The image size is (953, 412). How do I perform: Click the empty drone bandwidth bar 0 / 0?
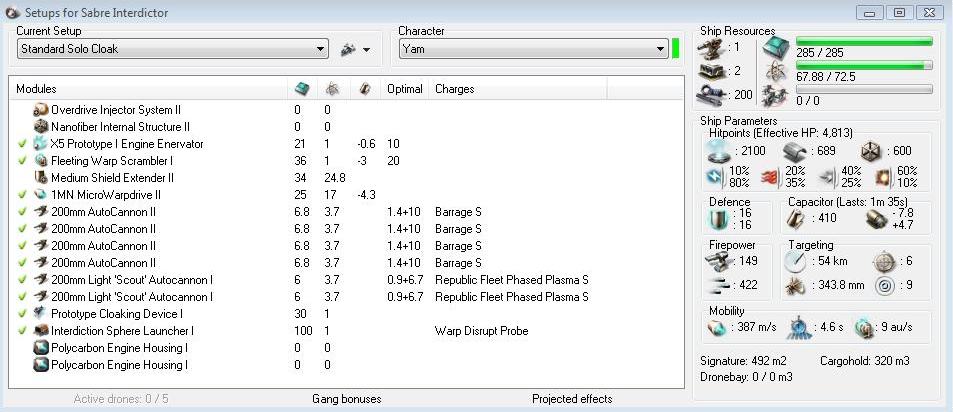pos(864,89)
